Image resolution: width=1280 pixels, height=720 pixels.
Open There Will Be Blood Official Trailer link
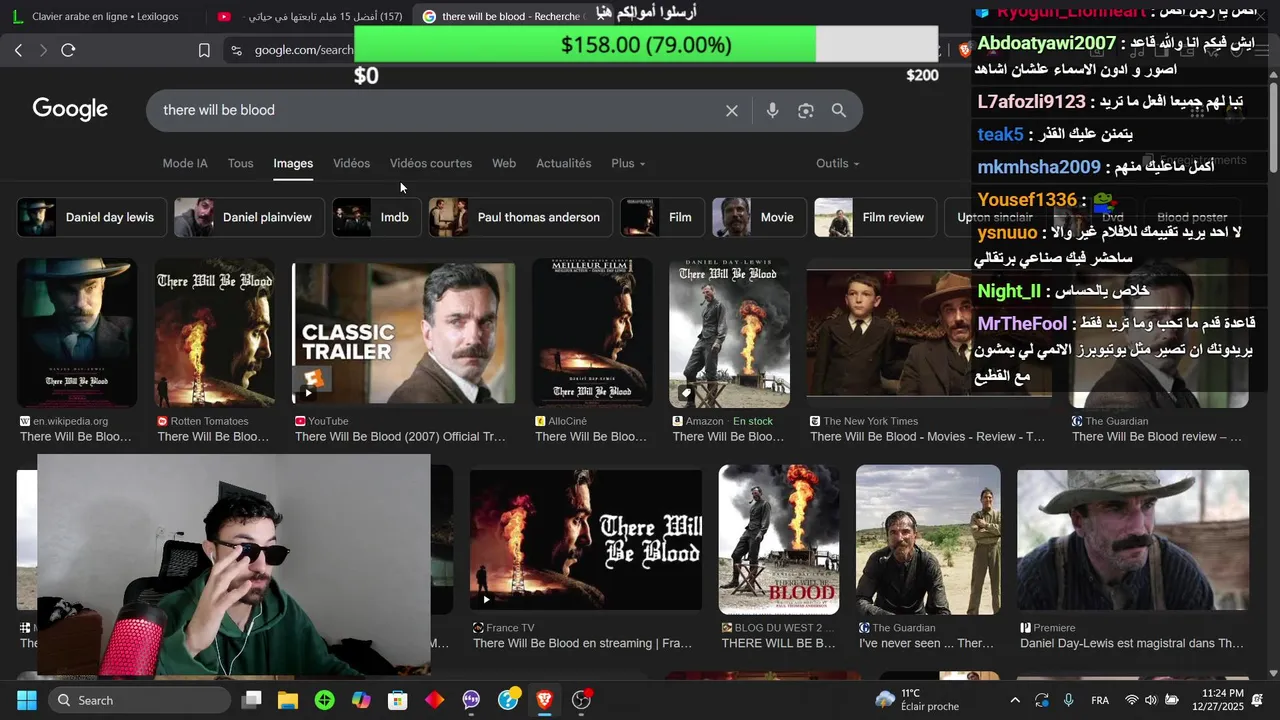click(400, 437)
